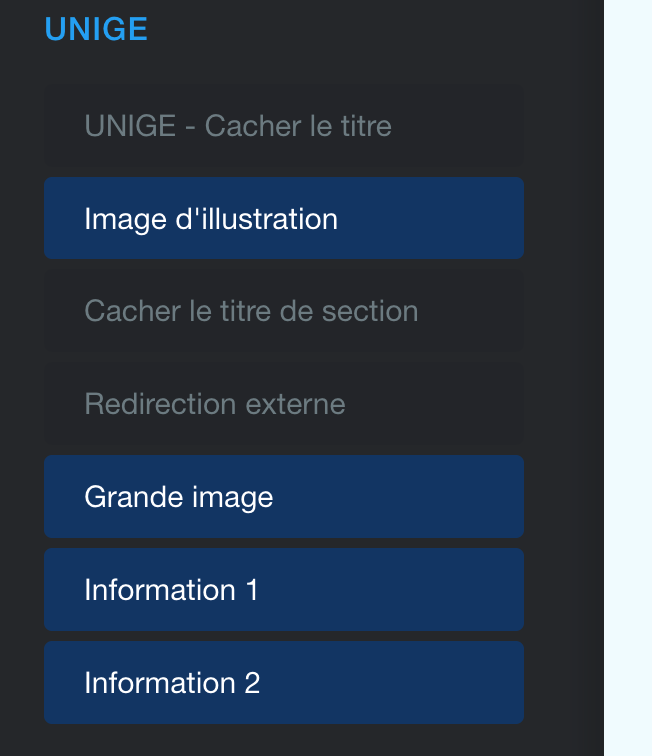The height and width of the screenshot is (756, 652).
Task: Enable Cacher le titre de section
Action: [x=283, y=311]
